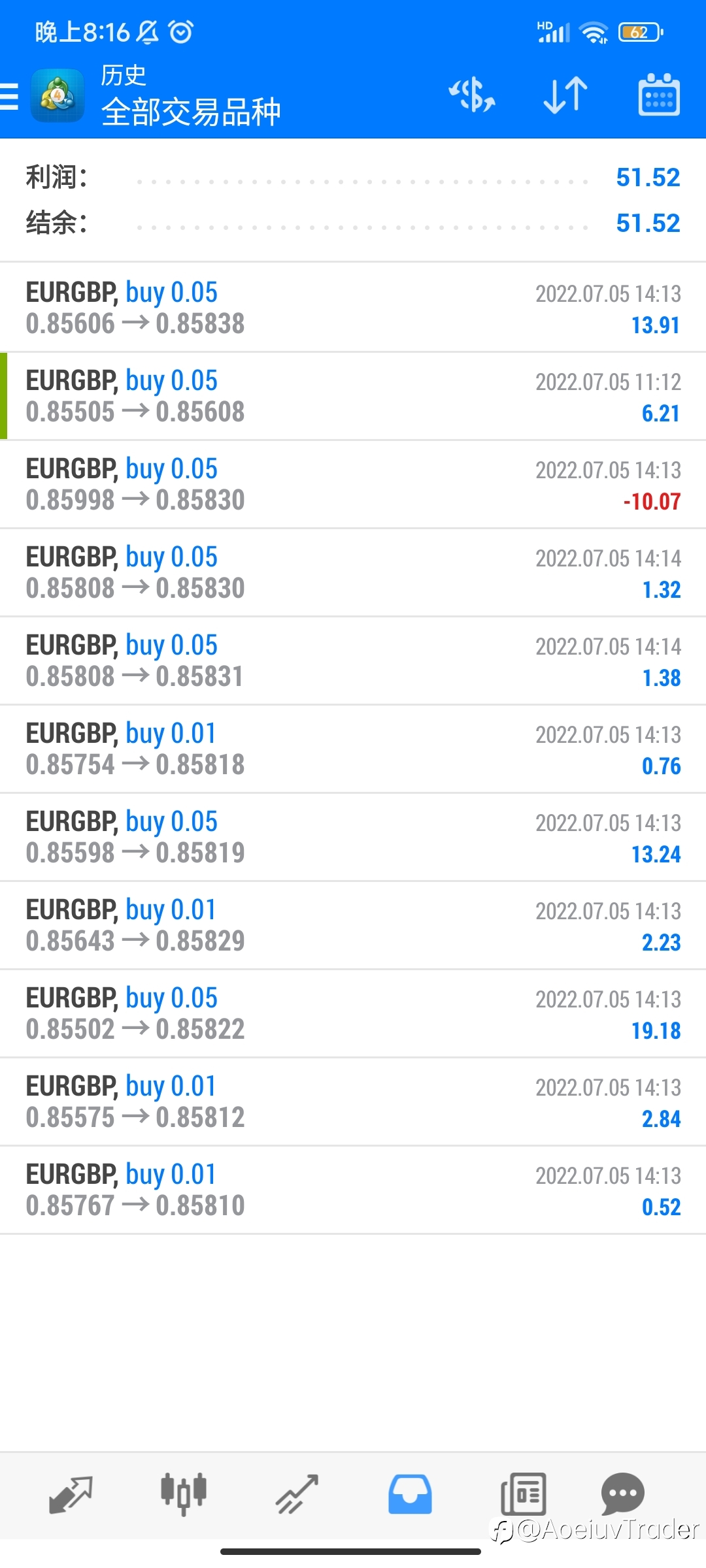Select the EURGBP trade closed at 11:12
The image size is (706, 1568).
(353, 396)
